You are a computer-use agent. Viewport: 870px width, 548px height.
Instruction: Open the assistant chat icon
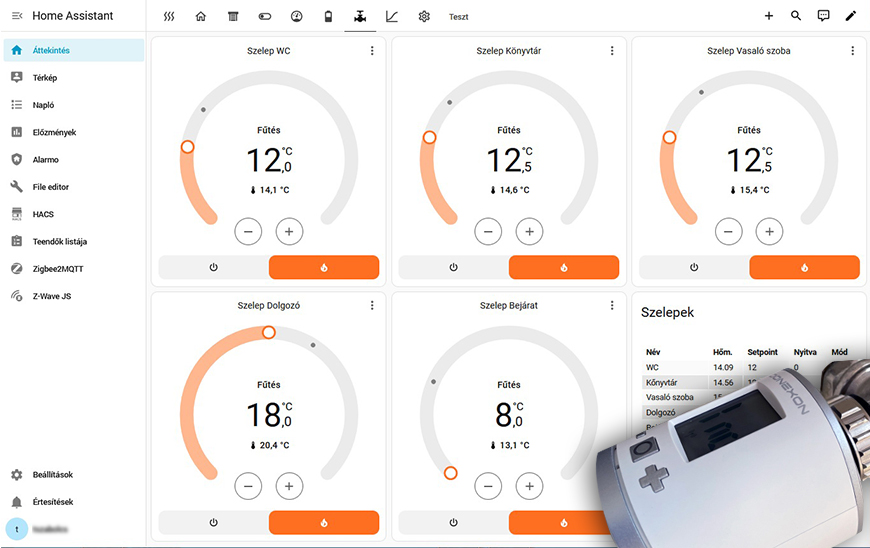(x=823, y=16)
